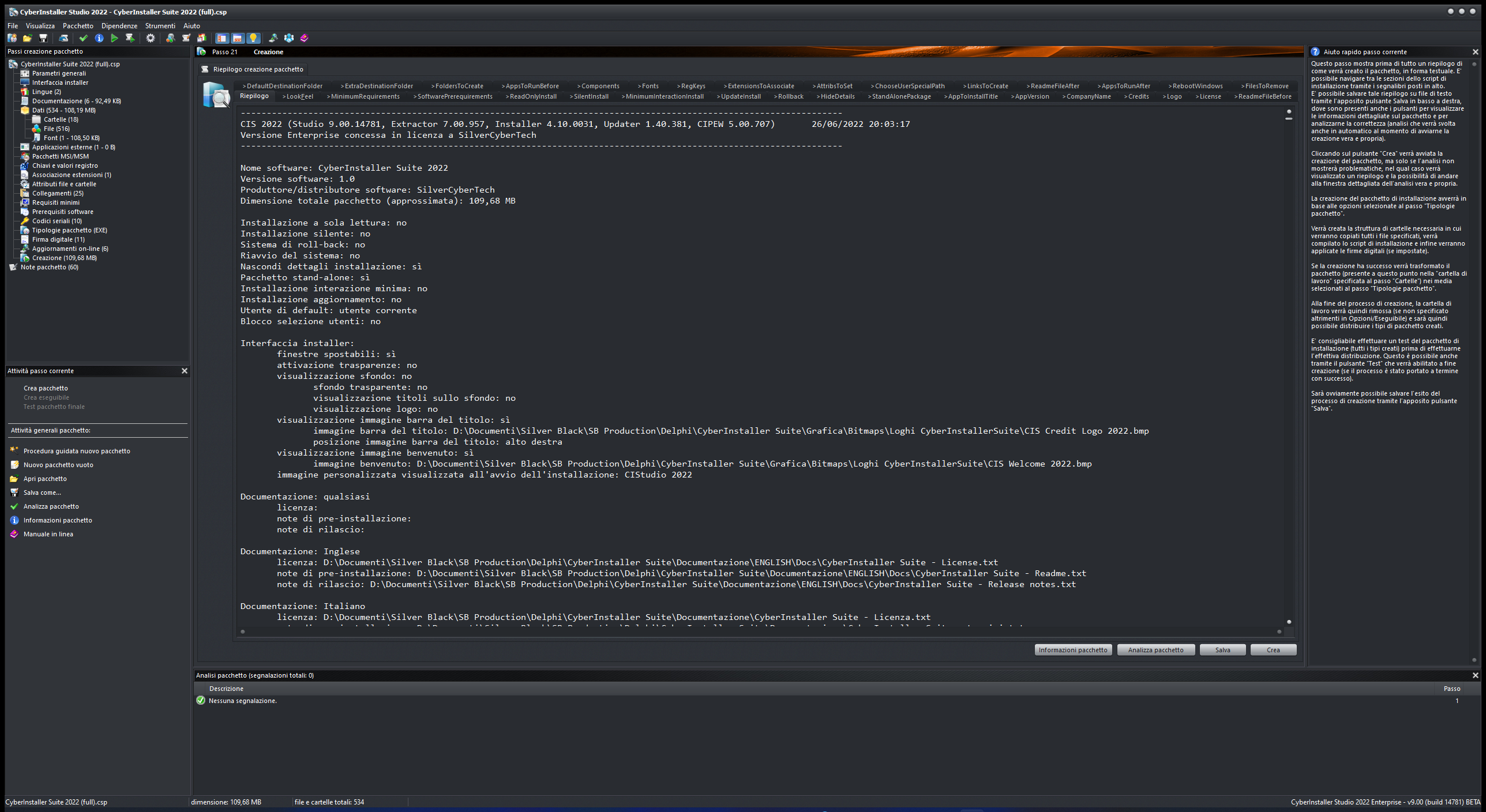Screen dimensions: 1486x812
Task: Toggle the quick help light bulb button
Action: 253,38
